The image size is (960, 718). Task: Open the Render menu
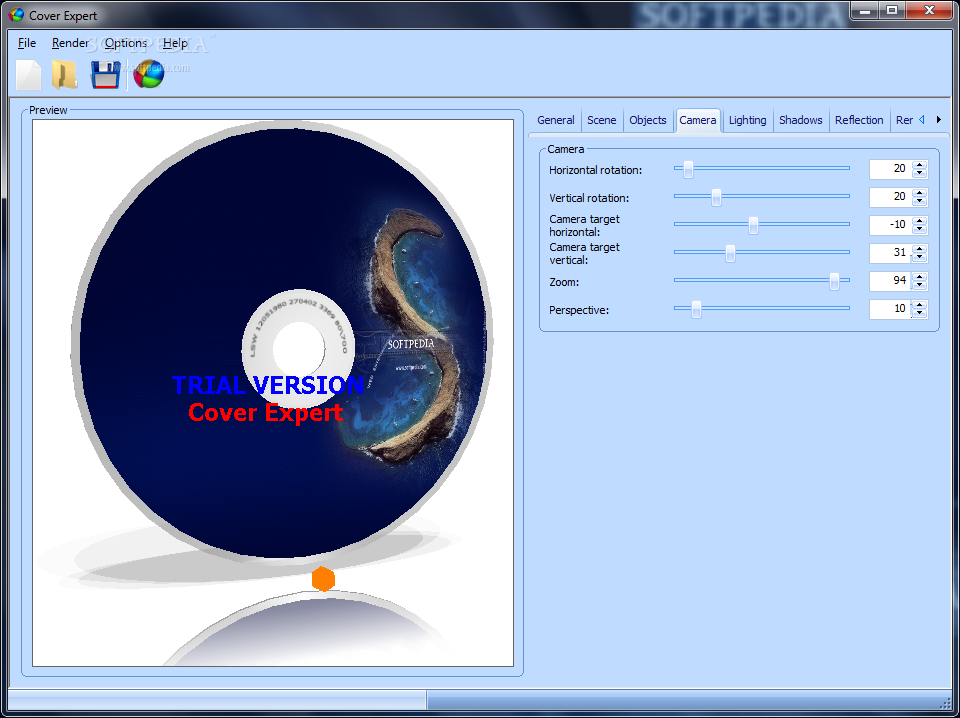coord(70,43)
